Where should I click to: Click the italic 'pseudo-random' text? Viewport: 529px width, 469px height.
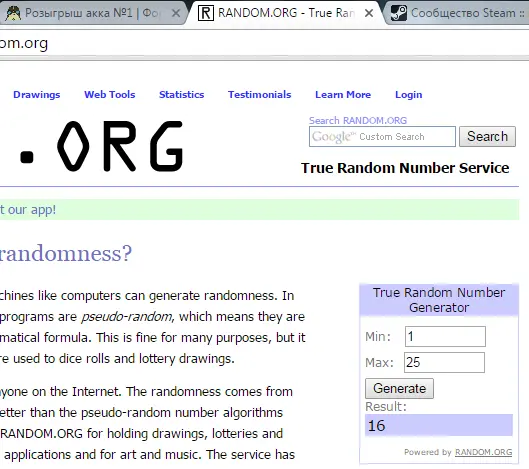click(x=127, y=316)
